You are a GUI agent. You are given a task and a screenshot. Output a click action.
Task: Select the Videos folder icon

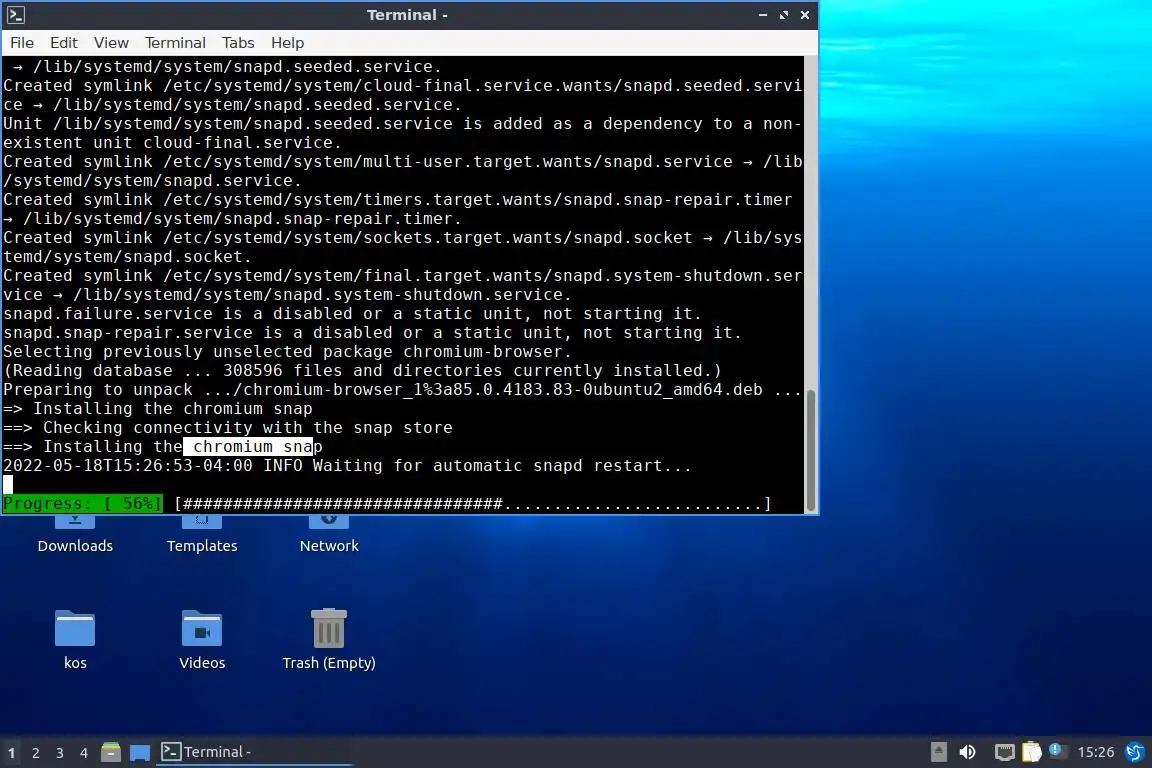point(202,639)
